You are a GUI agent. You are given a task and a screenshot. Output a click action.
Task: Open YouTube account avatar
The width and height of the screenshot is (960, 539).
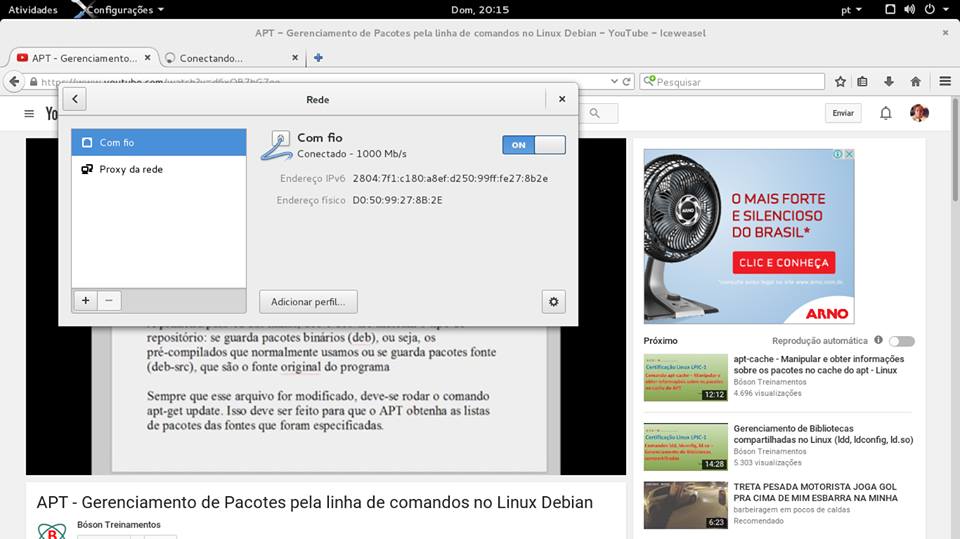coord(919,113)
